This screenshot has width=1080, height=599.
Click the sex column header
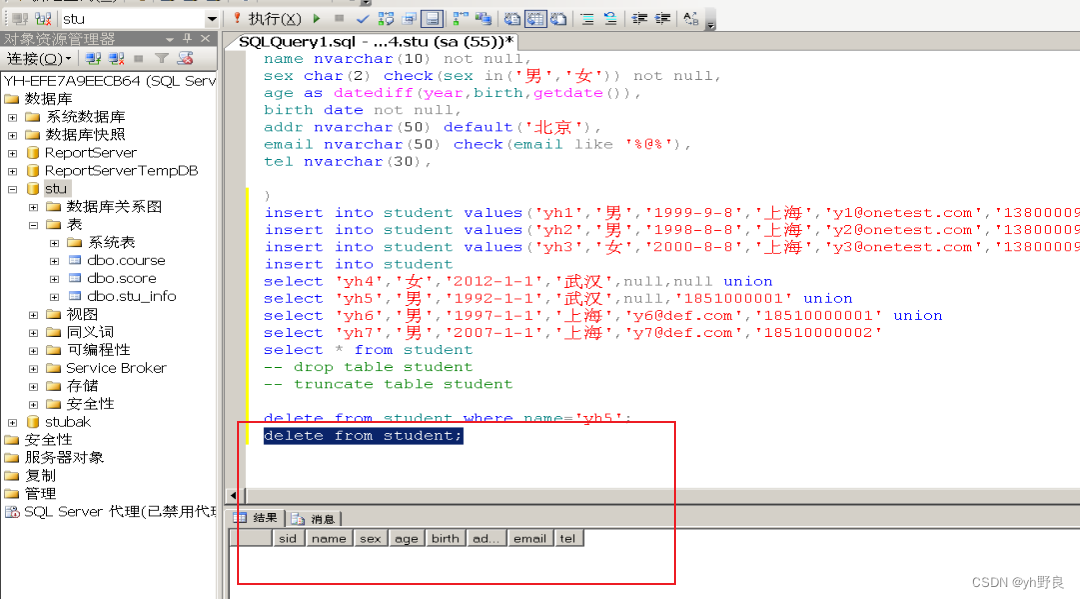[x=371, y=538]
